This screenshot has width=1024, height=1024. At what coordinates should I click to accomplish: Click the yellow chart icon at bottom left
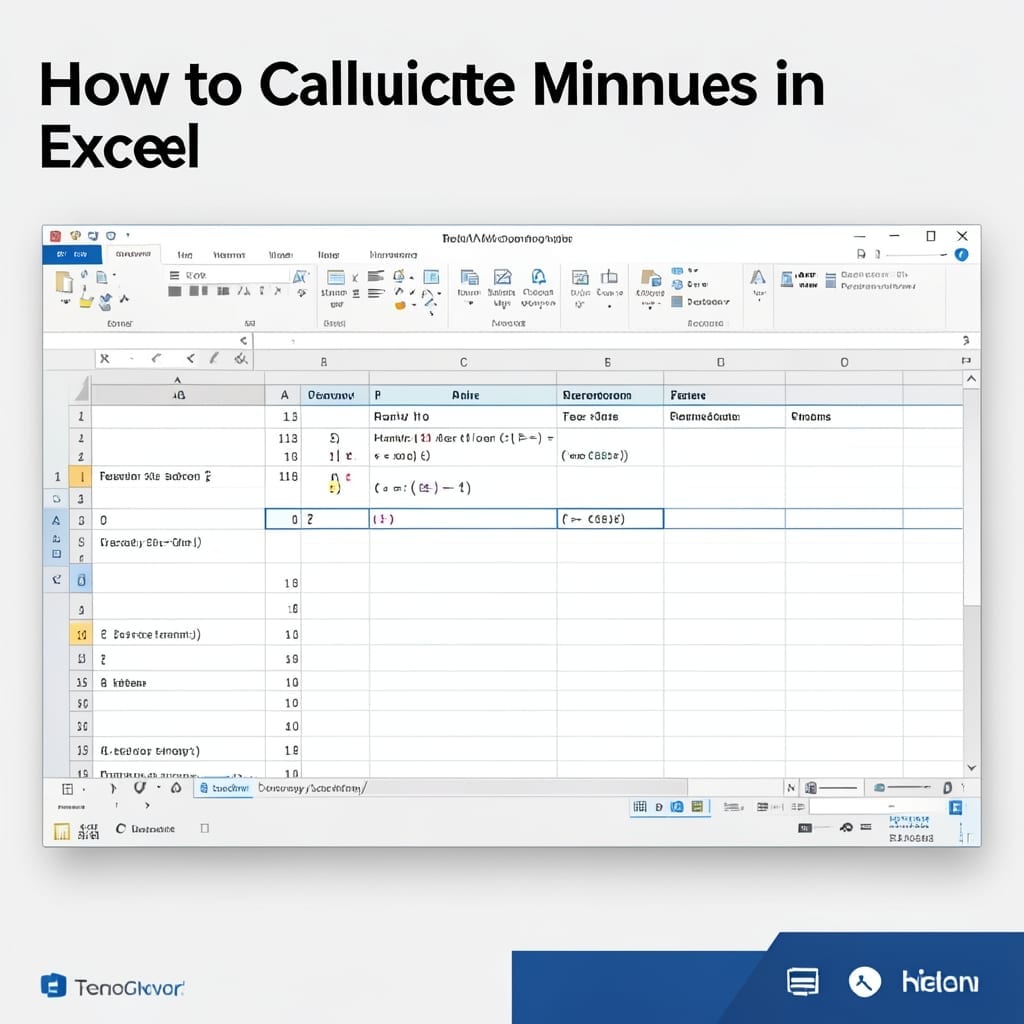(61, 831)
